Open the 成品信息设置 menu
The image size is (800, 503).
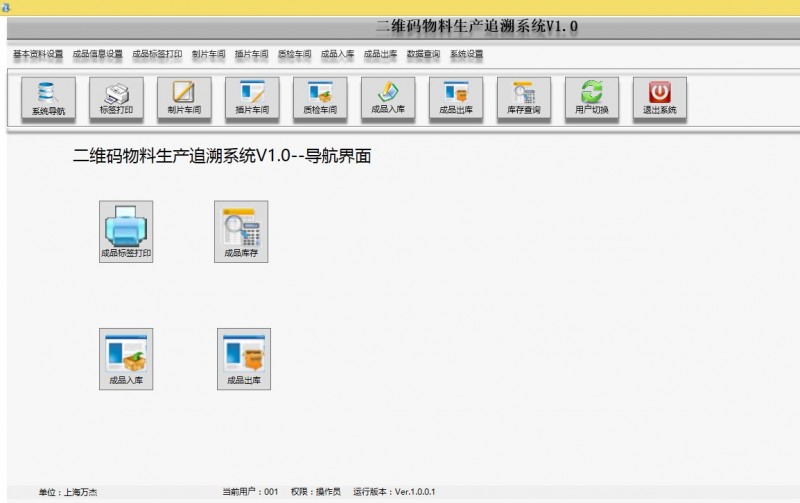[97, 54]
